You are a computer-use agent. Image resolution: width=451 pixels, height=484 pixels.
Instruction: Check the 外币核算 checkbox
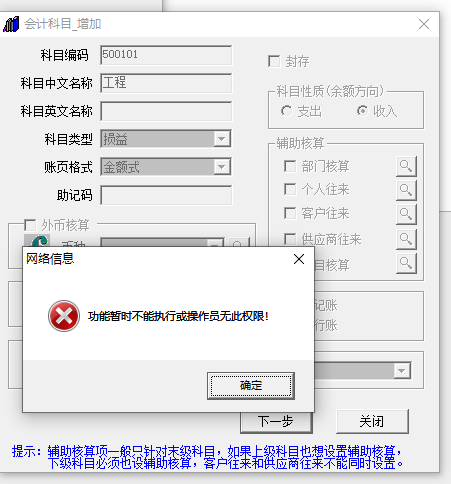pos(30,225)
